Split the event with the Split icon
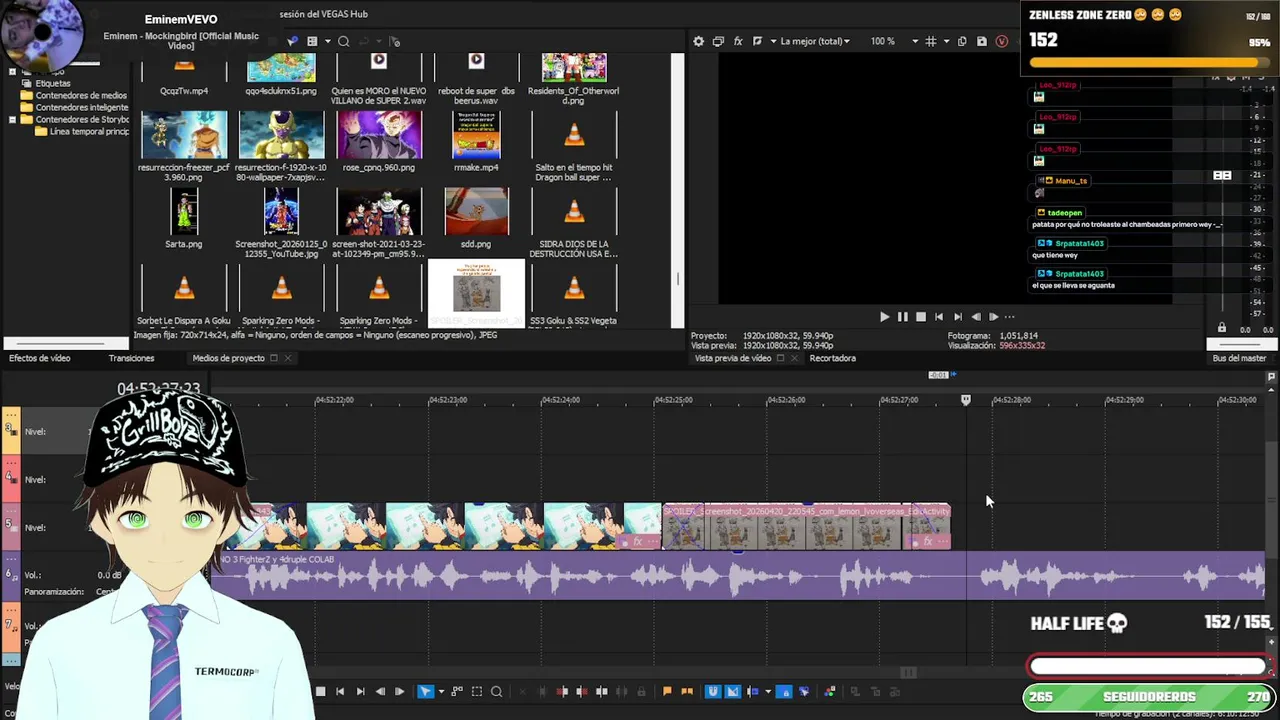 coord(601,691)
